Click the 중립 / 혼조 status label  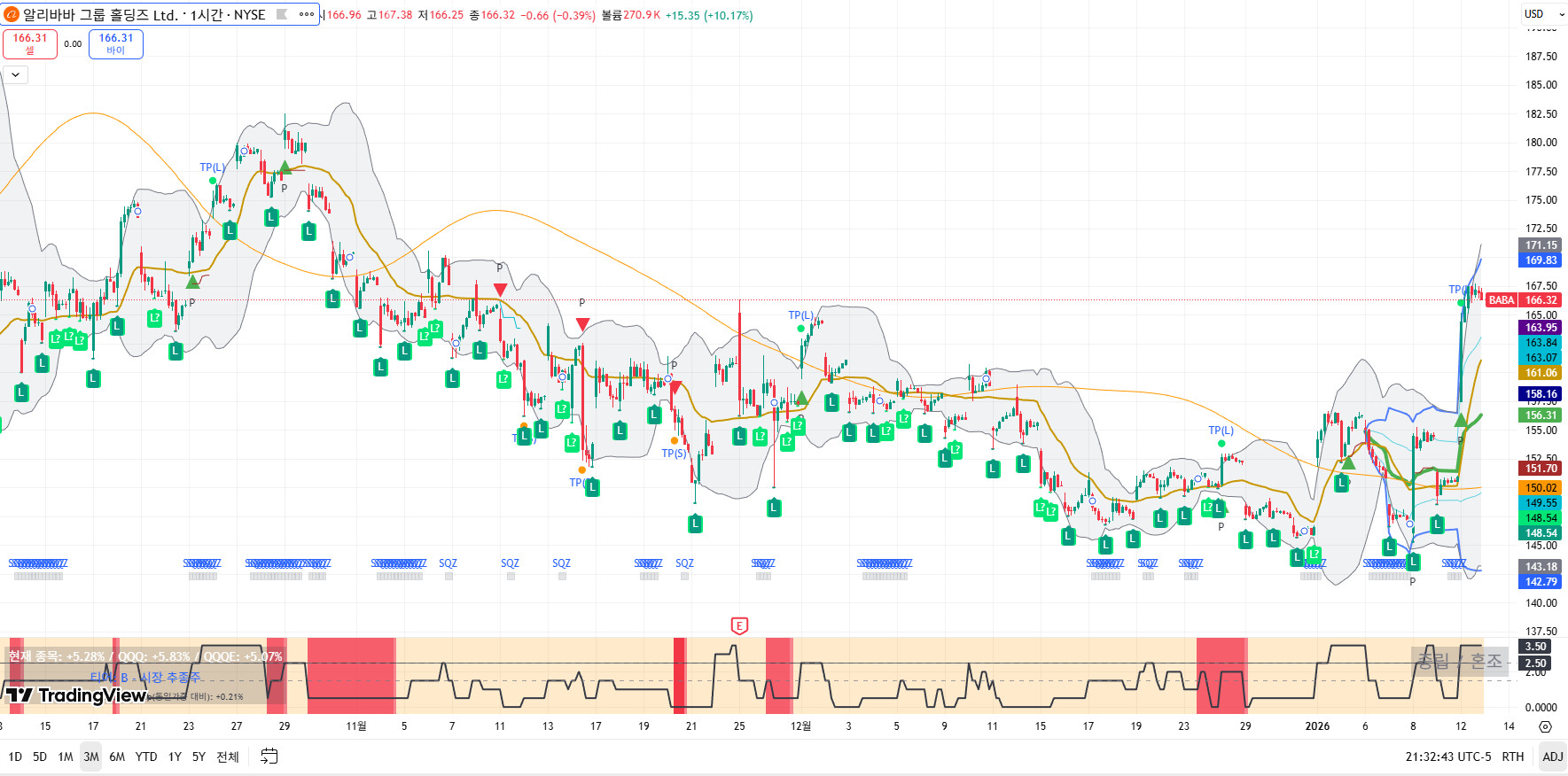click(x=1459, y=661)
